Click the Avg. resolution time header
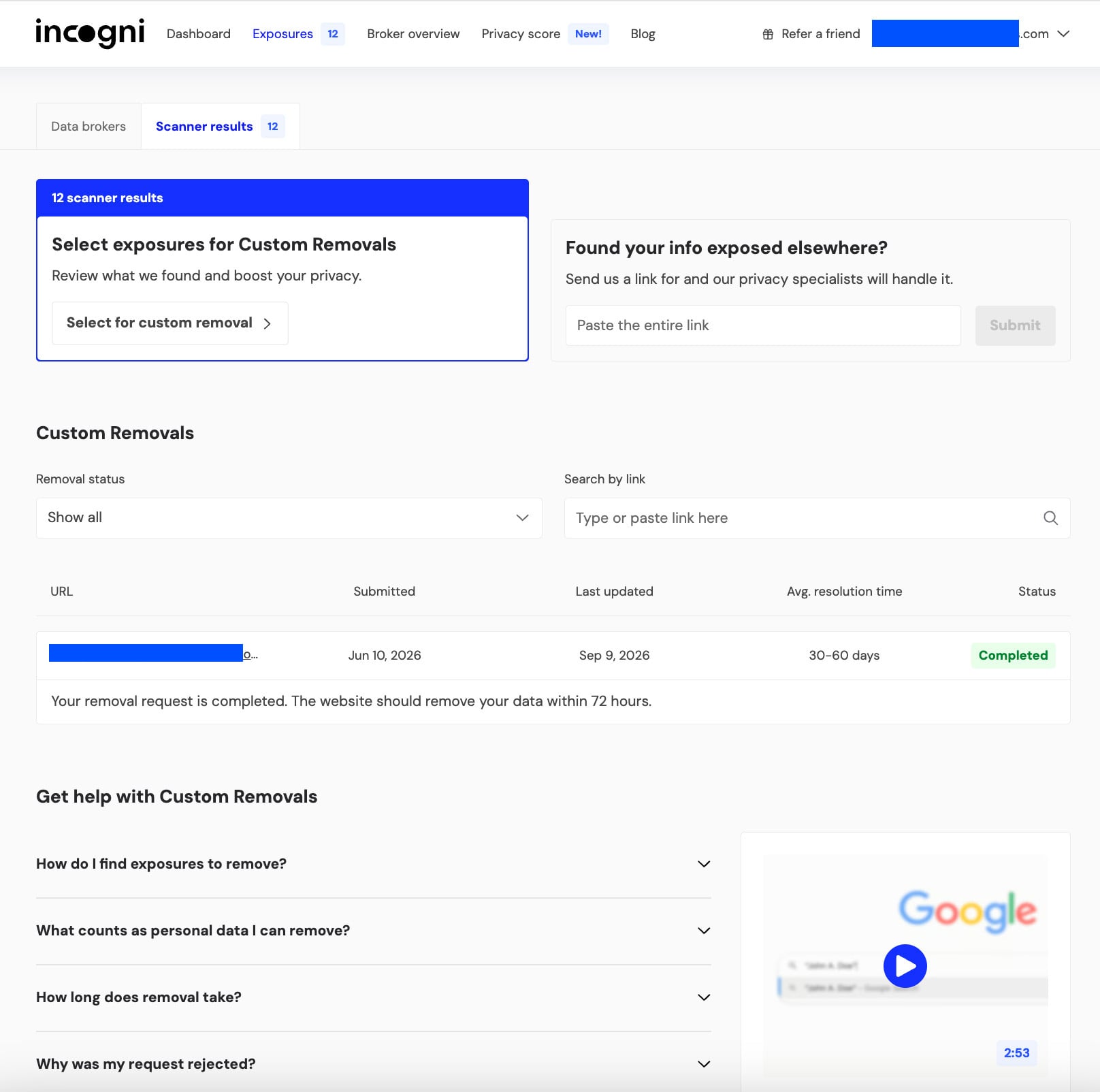Screen dimensions: 1100x1092 844,592
